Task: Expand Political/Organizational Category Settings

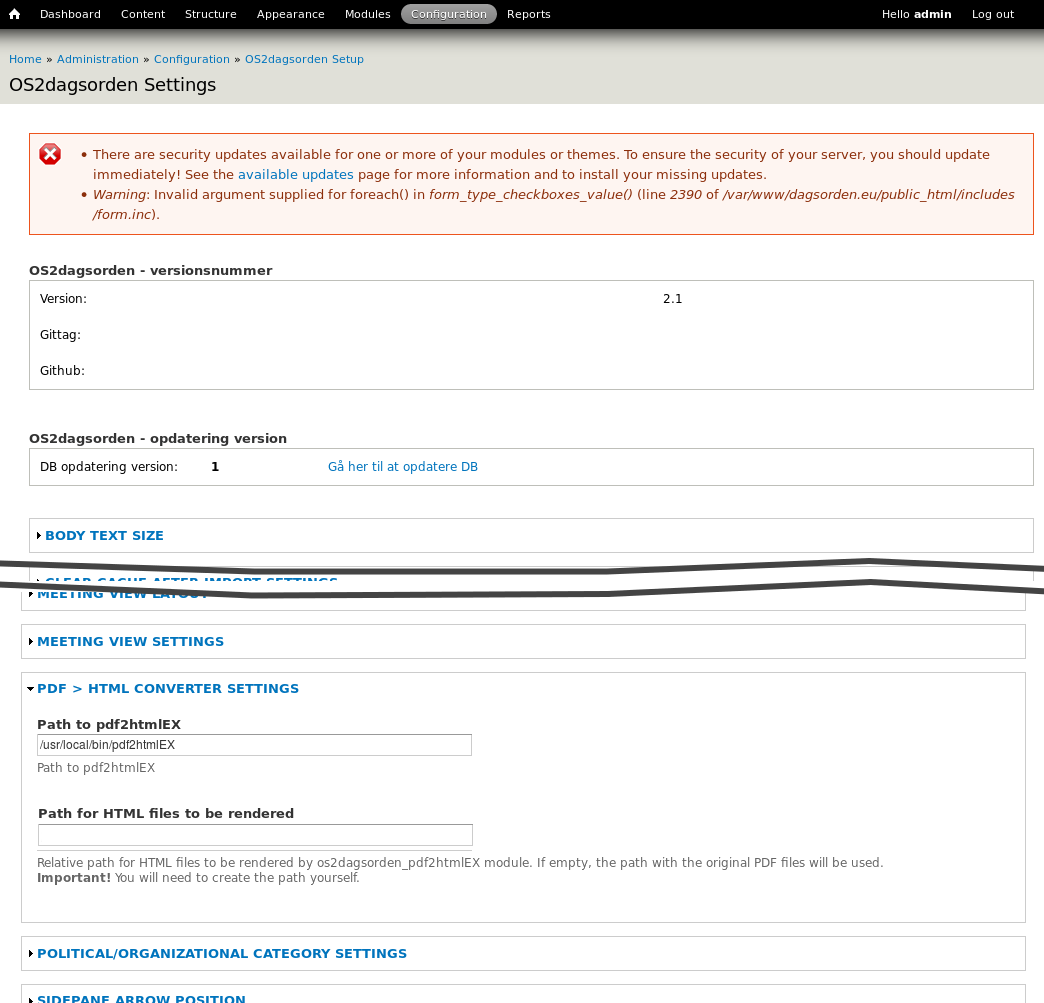Action: (222, 954)
